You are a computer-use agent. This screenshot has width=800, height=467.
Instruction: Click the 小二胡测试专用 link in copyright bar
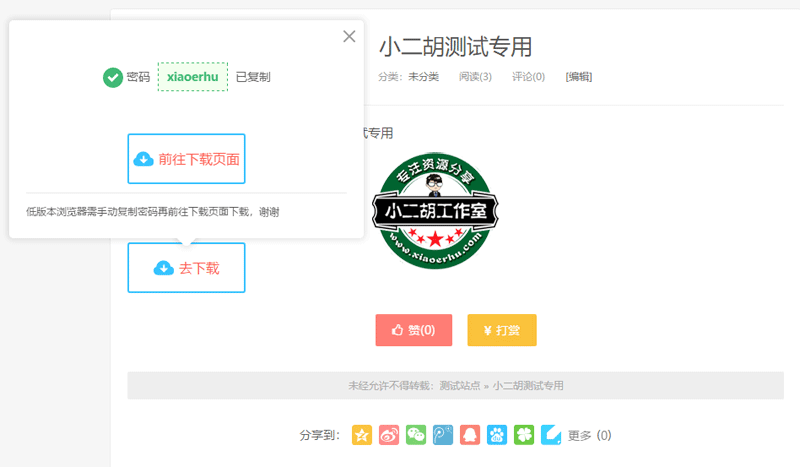tap(528, 385)
